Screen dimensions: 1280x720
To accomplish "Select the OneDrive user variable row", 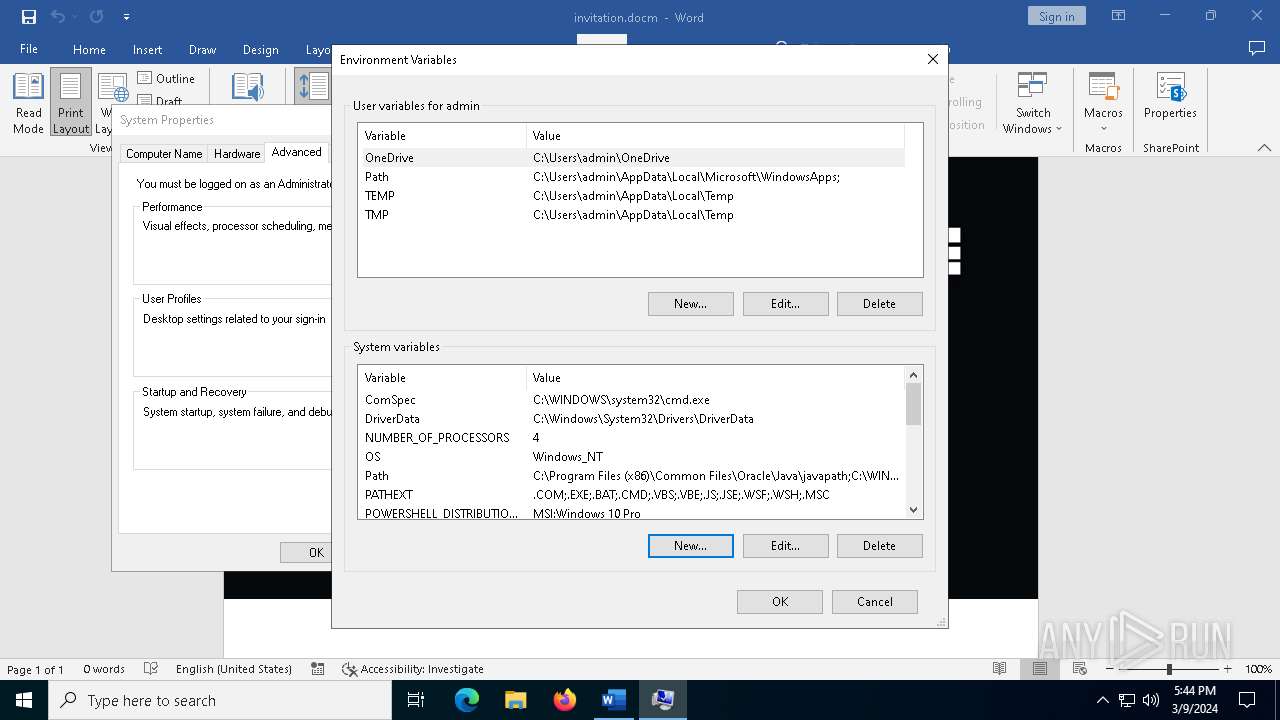I will click(x=631, y=158).
